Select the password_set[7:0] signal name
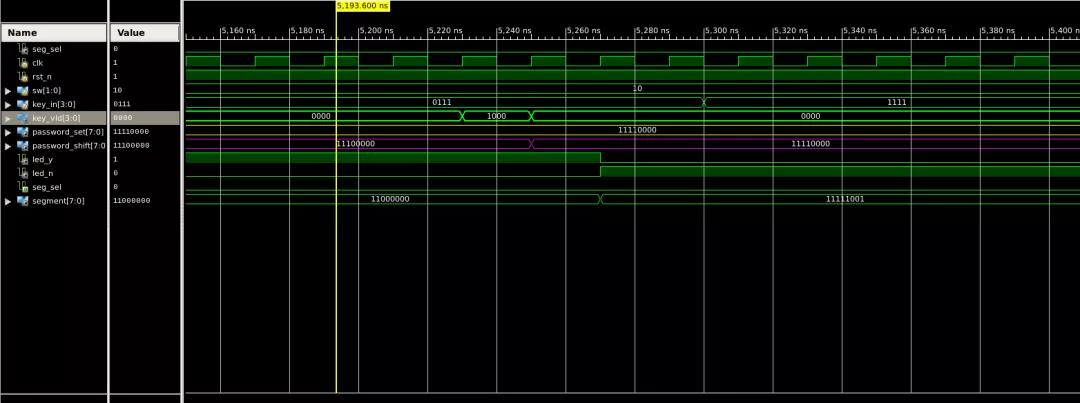Screen dimensions: 1080x403 click(x=67, y=132)
